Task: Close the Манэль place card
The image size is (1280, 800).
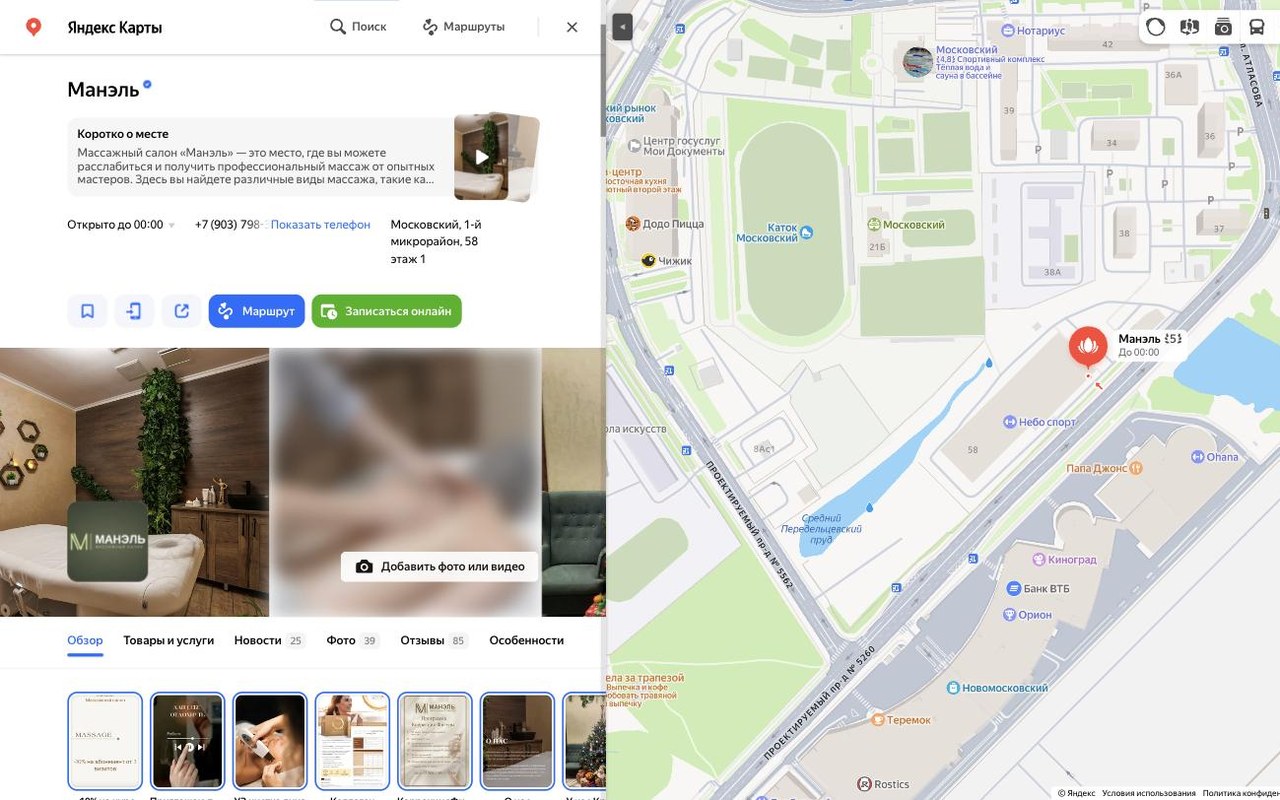Action: (x=572, y=27)
